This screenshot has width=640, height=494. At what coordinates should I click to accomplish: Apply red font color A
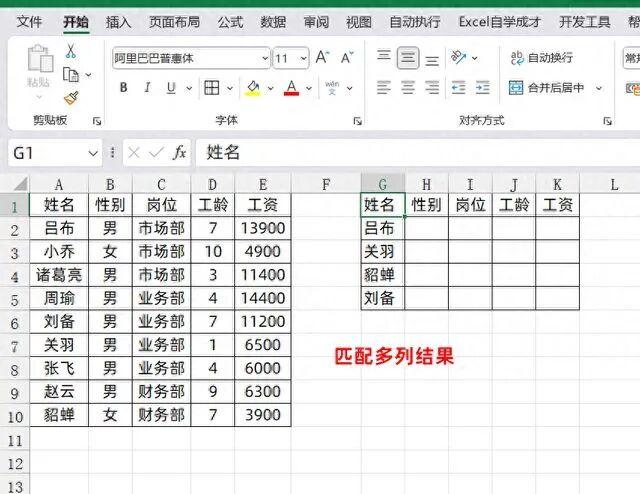pos(291,88)
